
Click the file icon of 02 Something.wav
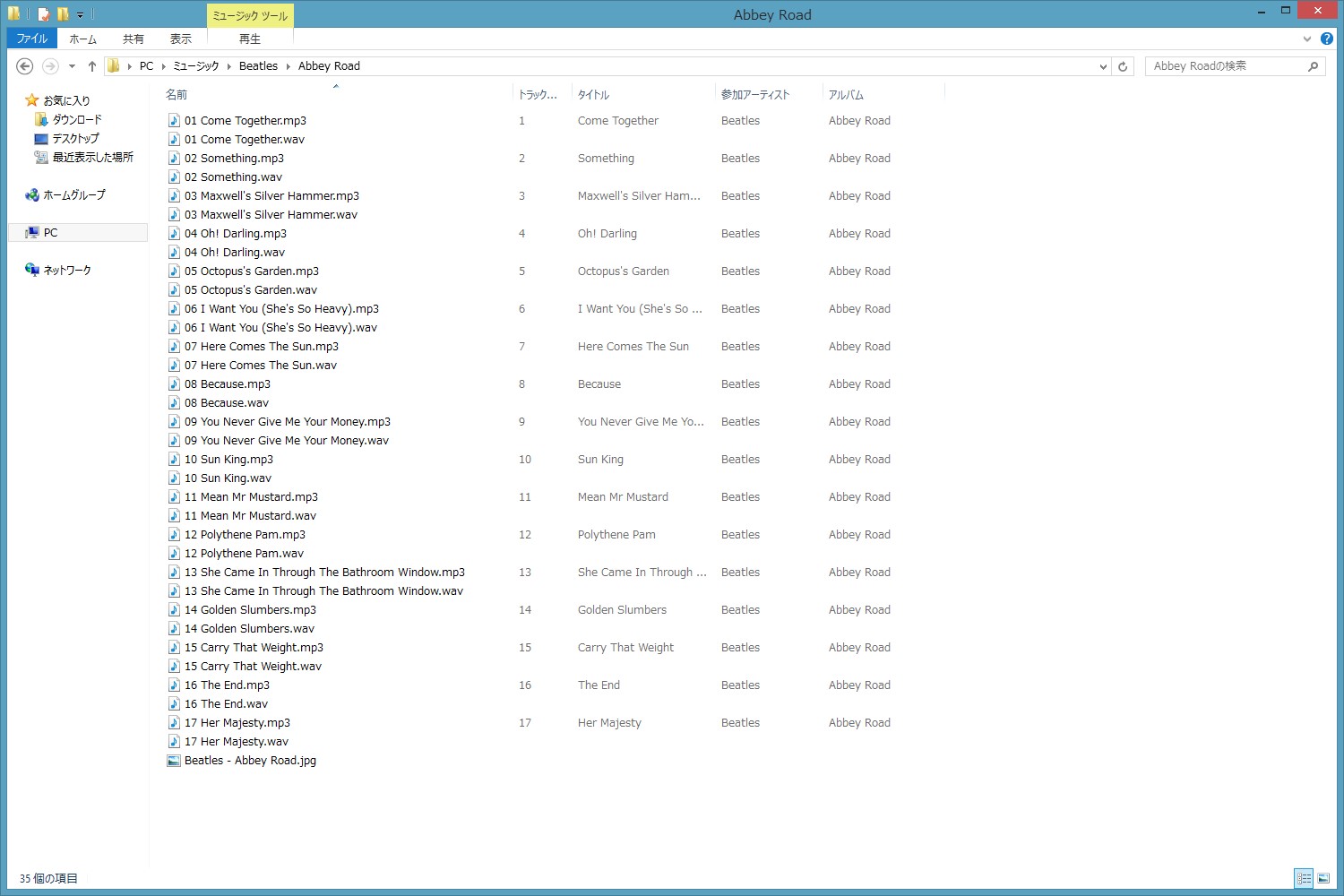(x=174, y=177)
